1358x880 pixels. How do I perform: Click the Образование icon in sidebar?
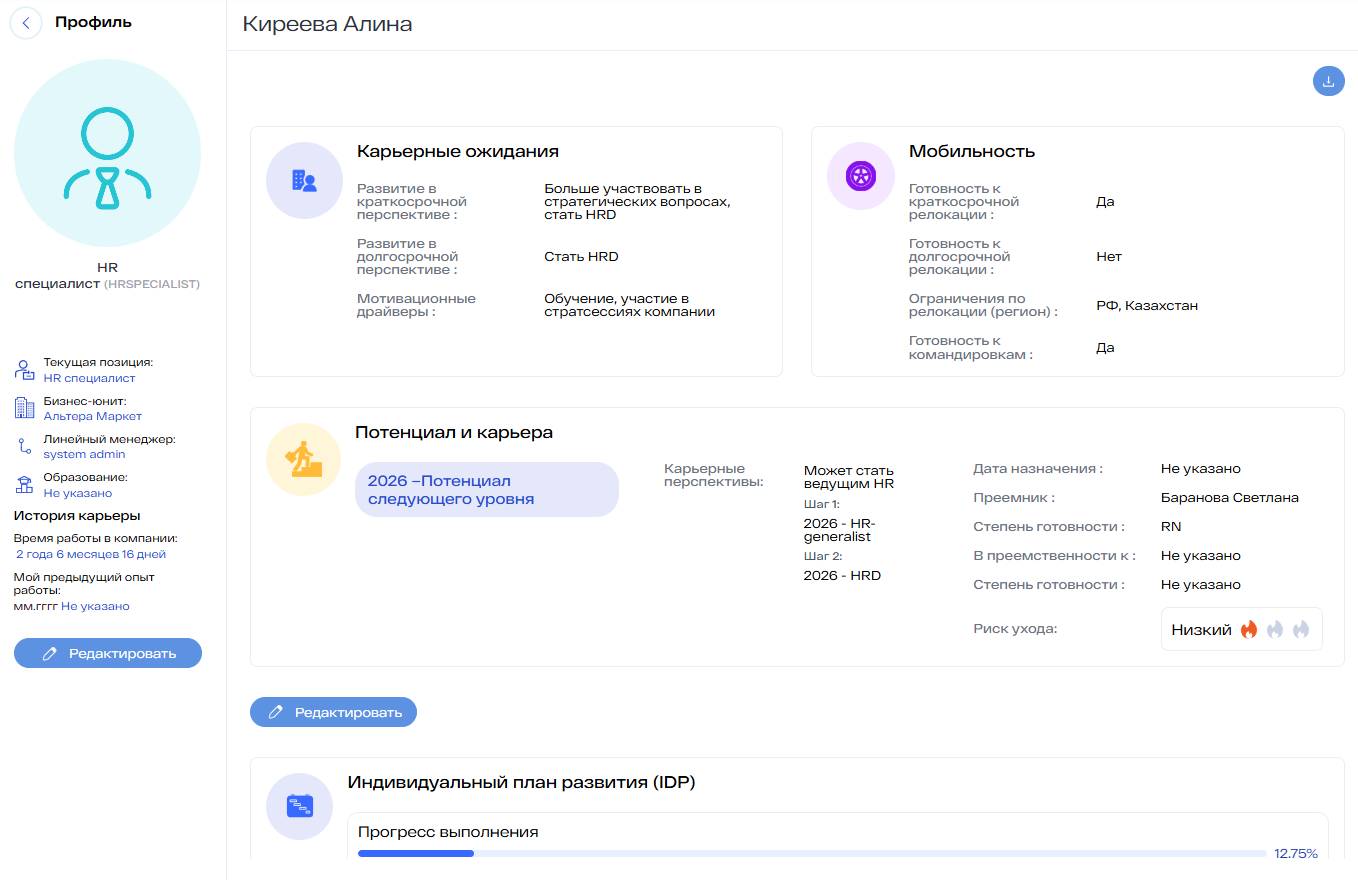(24, 484)
